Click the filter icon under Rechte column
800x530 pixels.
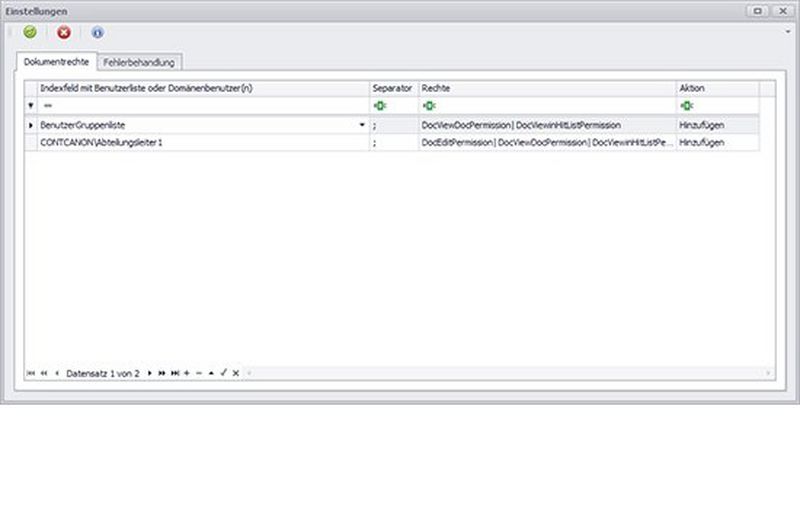click(x=428, y=105)
